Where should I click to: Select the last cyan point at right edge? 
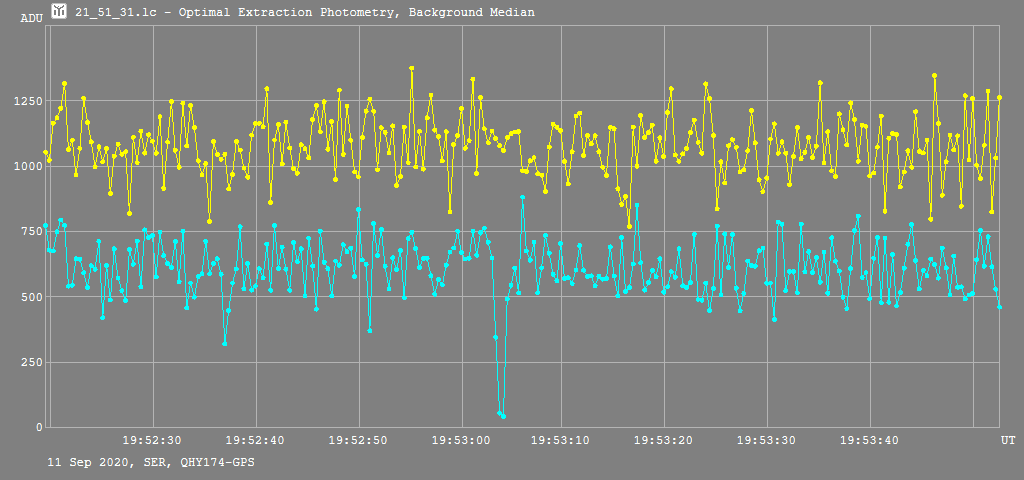(999, 306)
